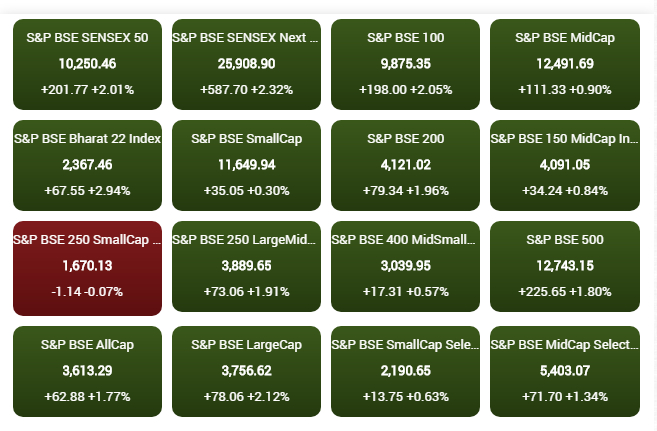657x431 pixels.
Task: Open the S&P BSE 500 index tile
Action: click(564, 267)
